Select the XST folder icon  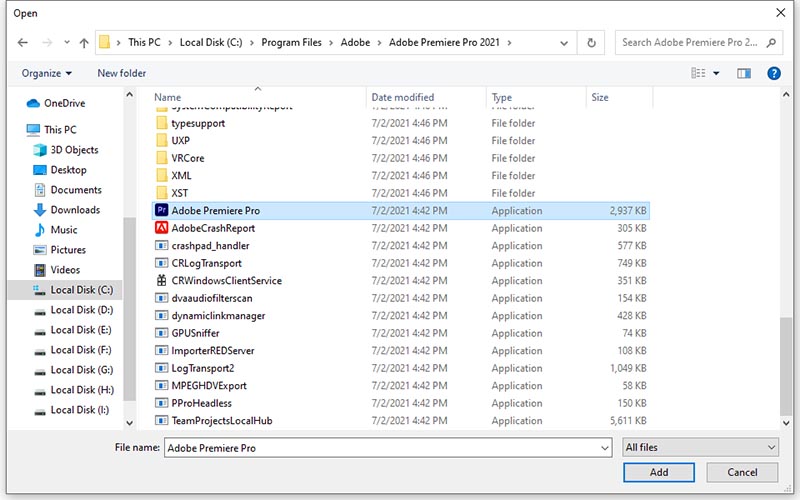[x=162, y=193]
